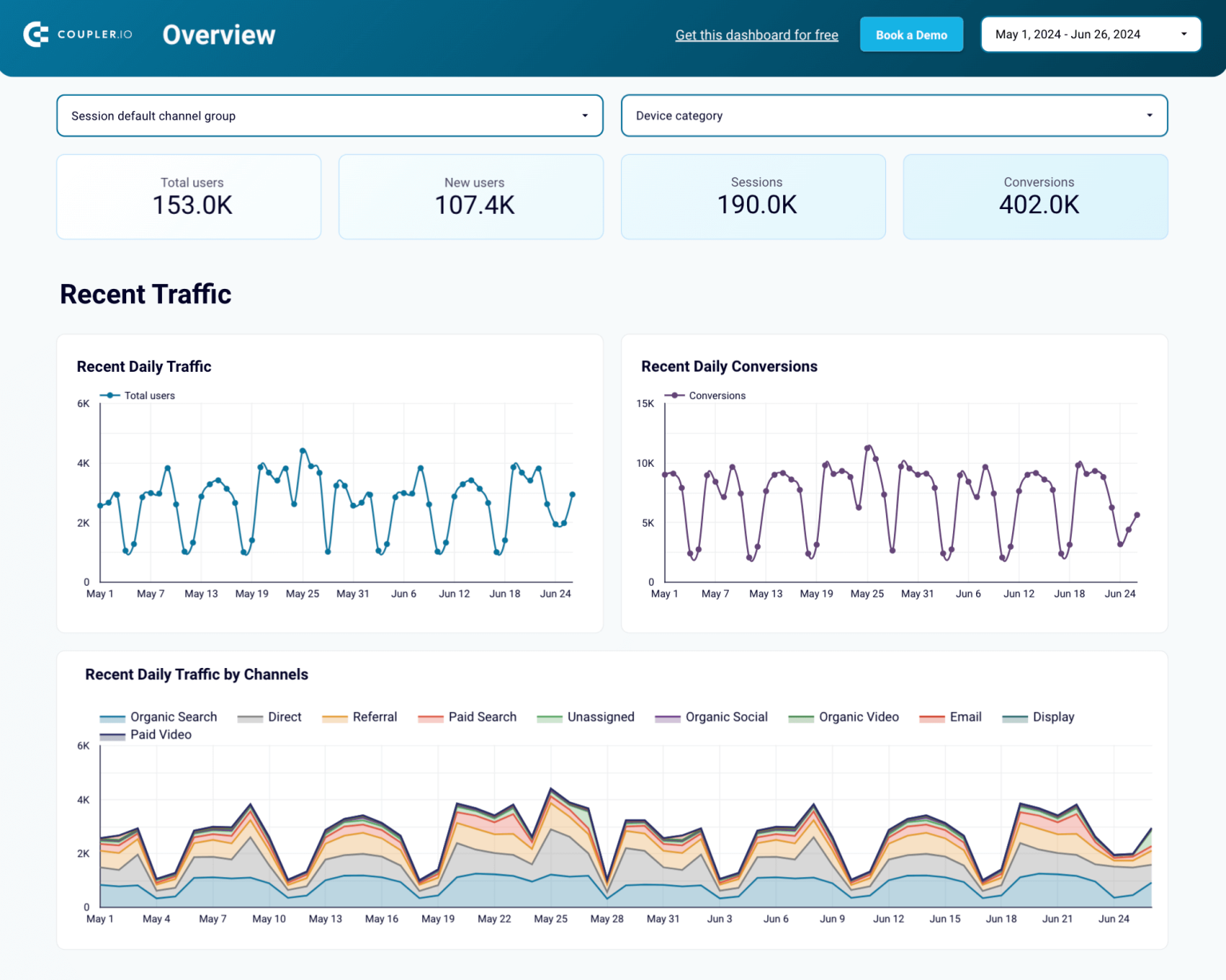
Task: Select the Overview page title
Action: [x=219, y=34]
